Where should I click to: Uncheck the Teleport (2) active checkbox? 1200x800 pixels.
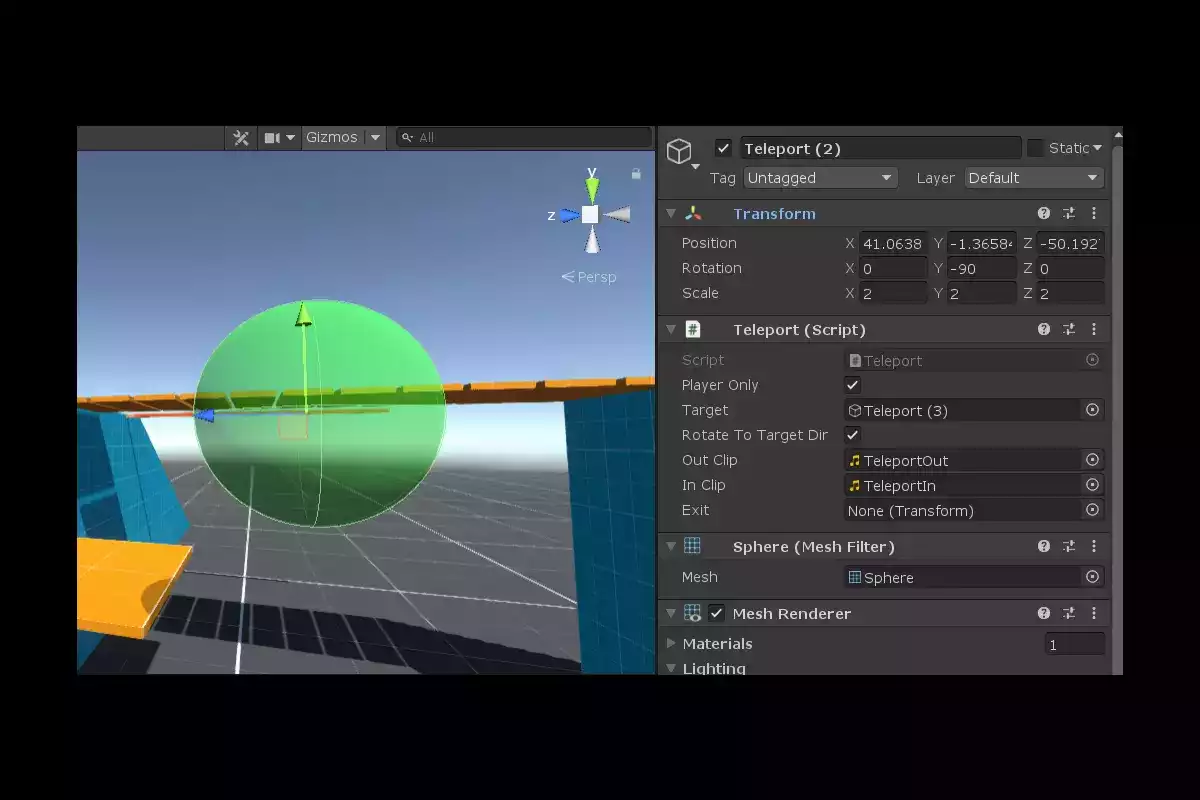[724, 148]
